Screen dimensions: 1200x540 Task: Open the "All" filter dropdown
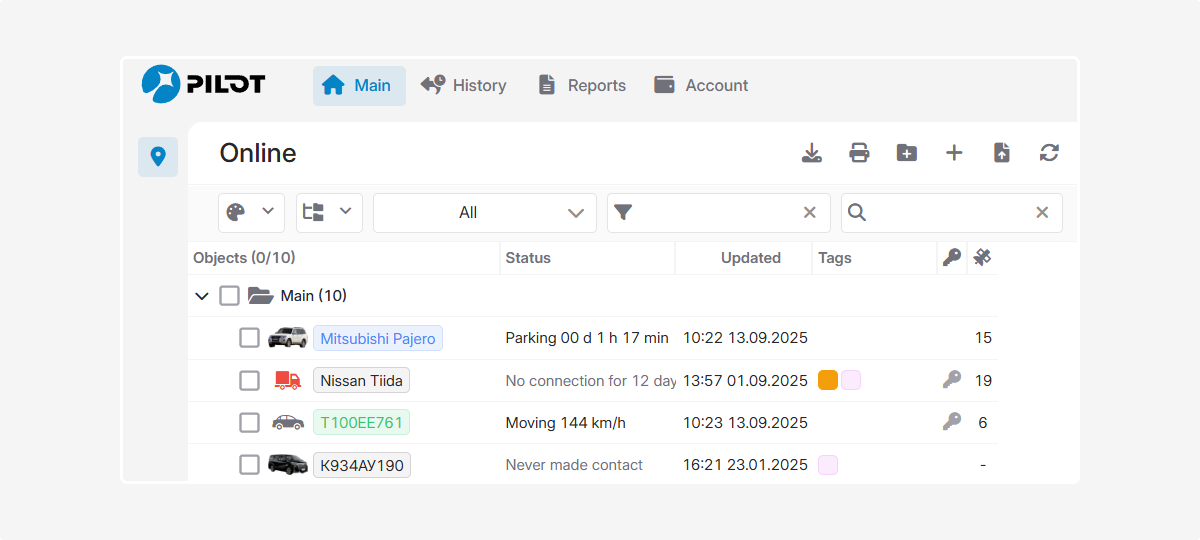[484, 213]
